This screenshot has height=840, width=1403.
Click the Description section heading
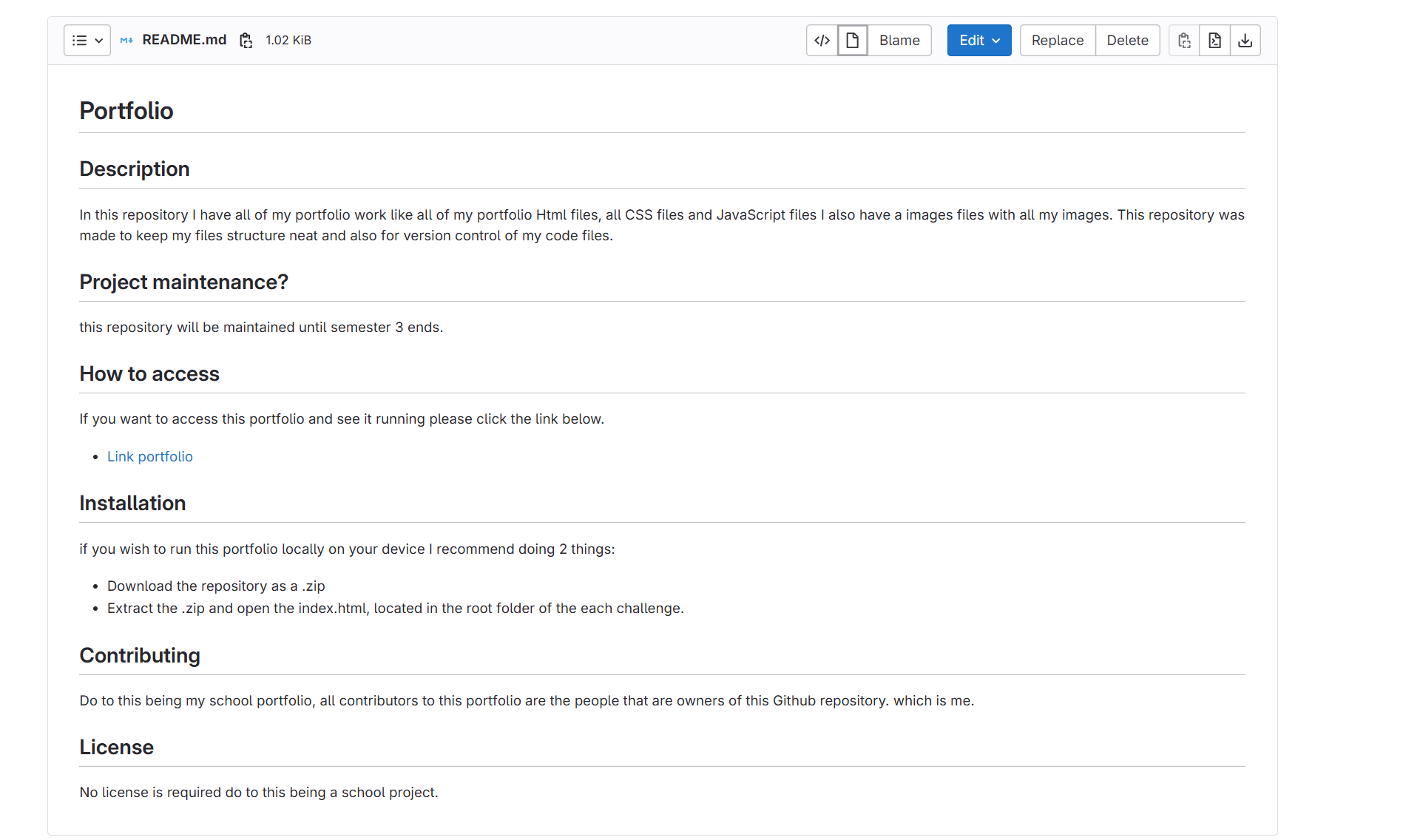pos(135,169)
